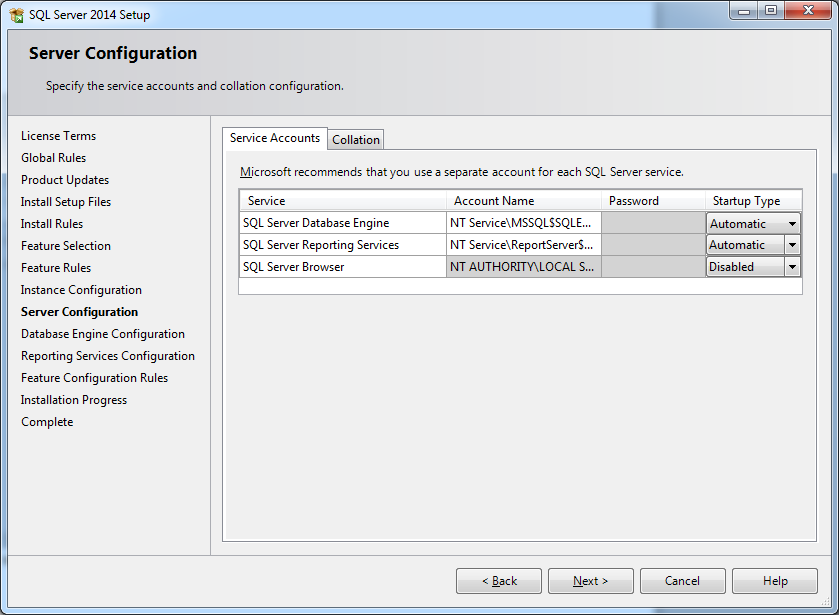Close the SQL Server 2014 Setup window

coord(809,11)
